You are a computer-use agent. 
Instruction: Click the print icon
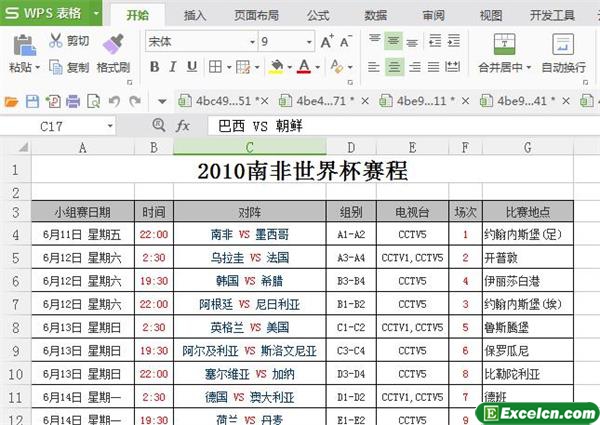(73, 101)
